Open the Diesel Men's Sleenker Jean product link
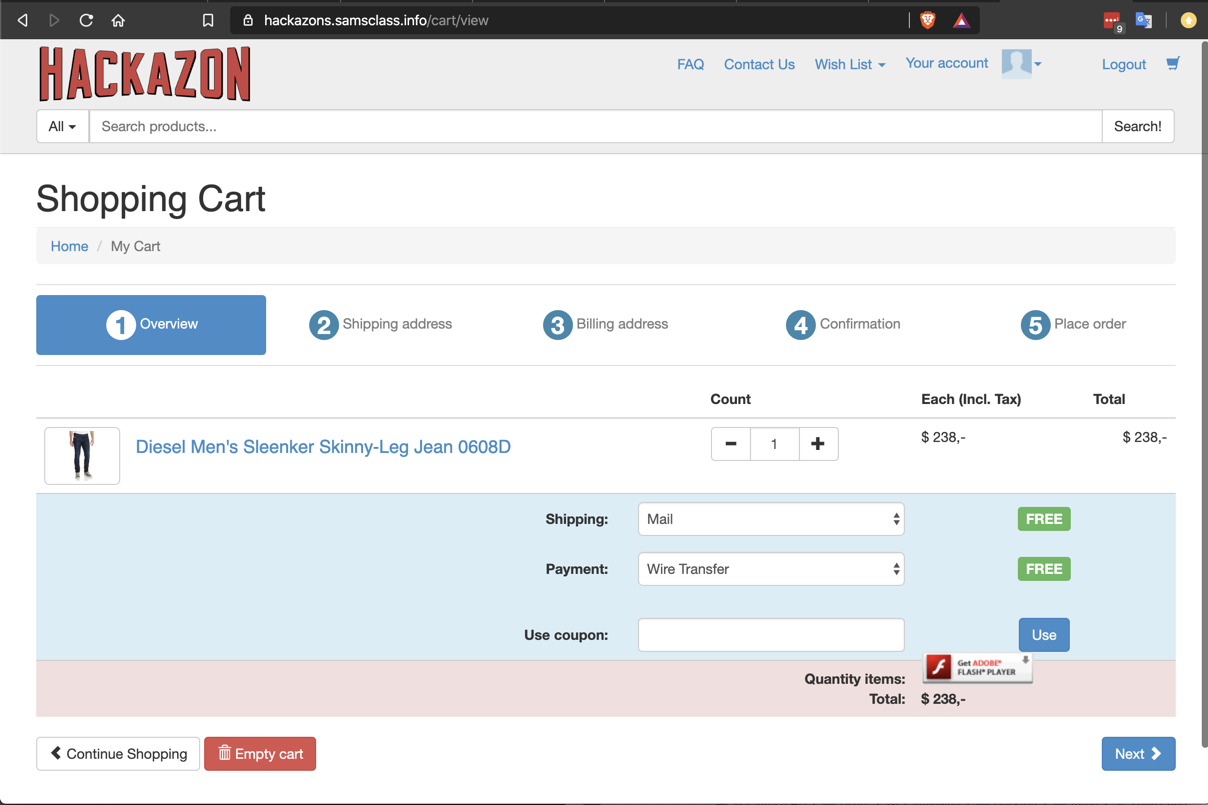 pyautogui.click(x=323, y=447)
